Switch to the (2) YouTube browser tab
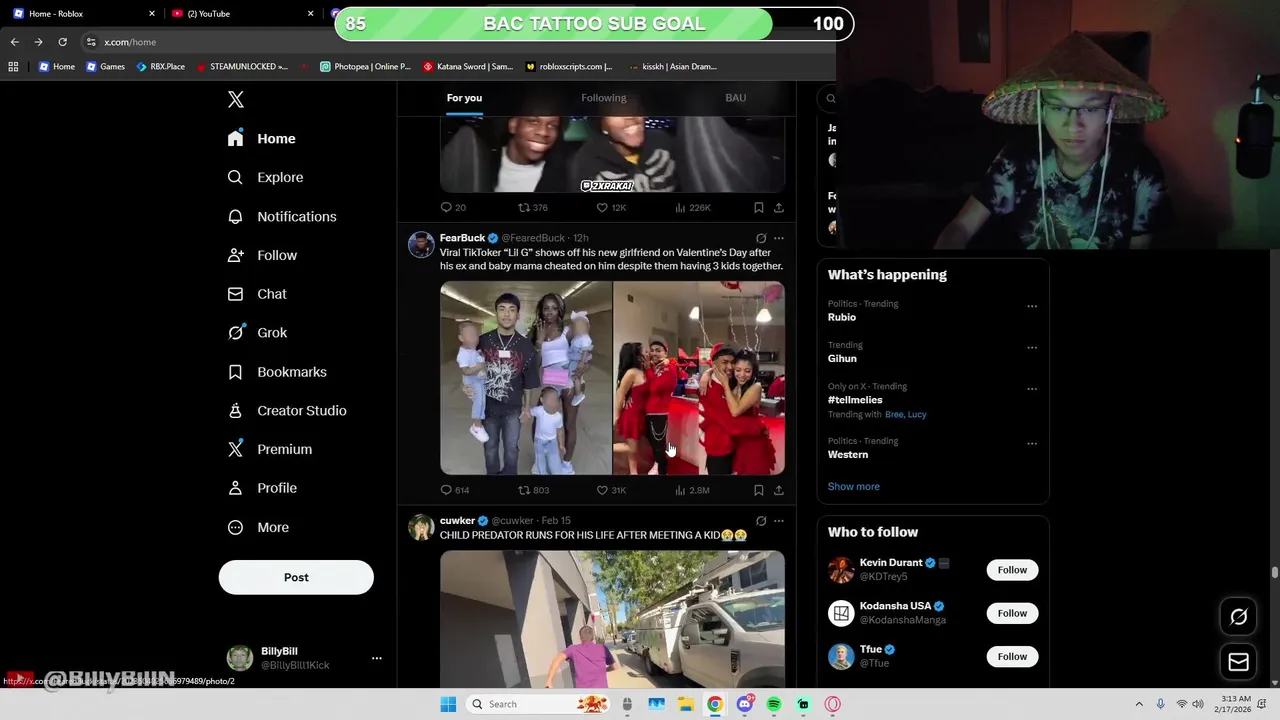The image size is (1280, 720). [x=243, y=14]
